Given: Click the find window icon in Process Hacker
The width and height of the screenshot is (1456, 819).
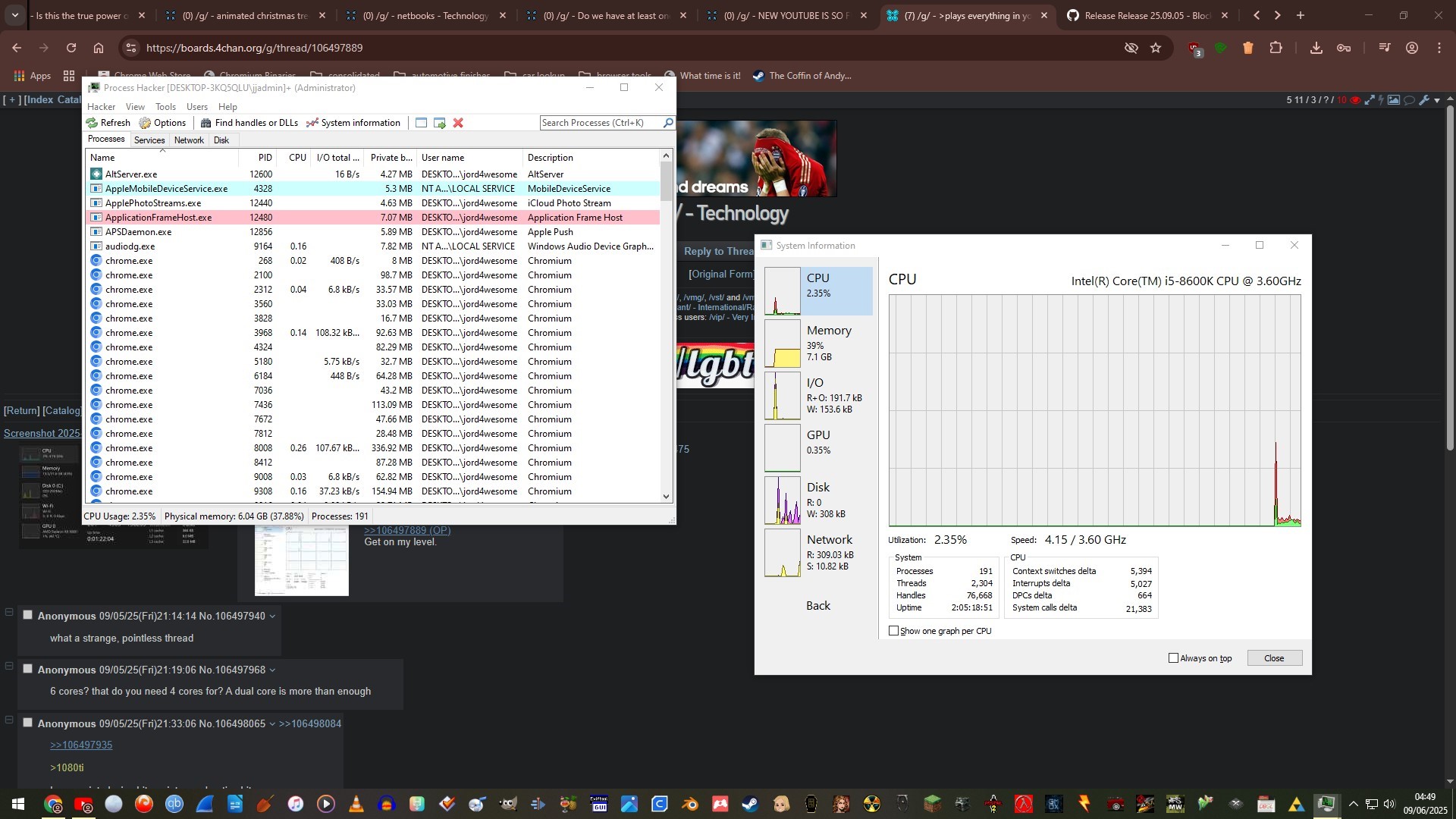Looking at the screenshot, I should coord(421,123).
